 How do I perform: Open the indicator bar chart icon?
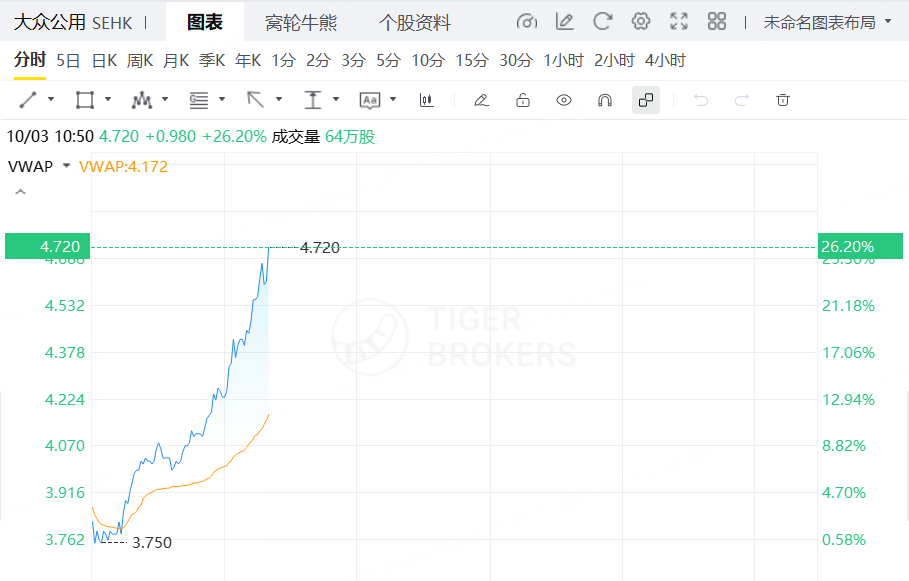pyautogui.click(x=427, y=100)
